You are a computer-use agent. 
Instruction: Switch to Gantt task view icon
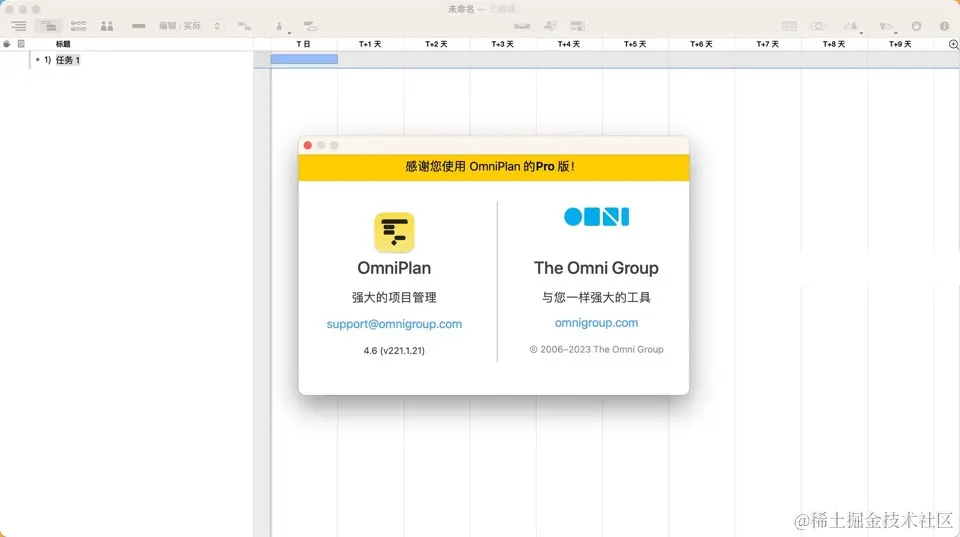48,26
